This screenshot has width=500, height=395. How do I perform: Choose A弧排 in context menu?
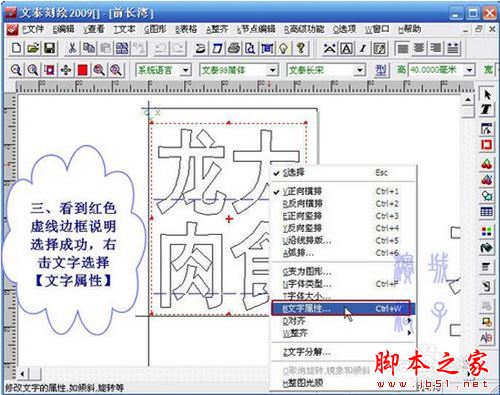click(x=343, y=253)
